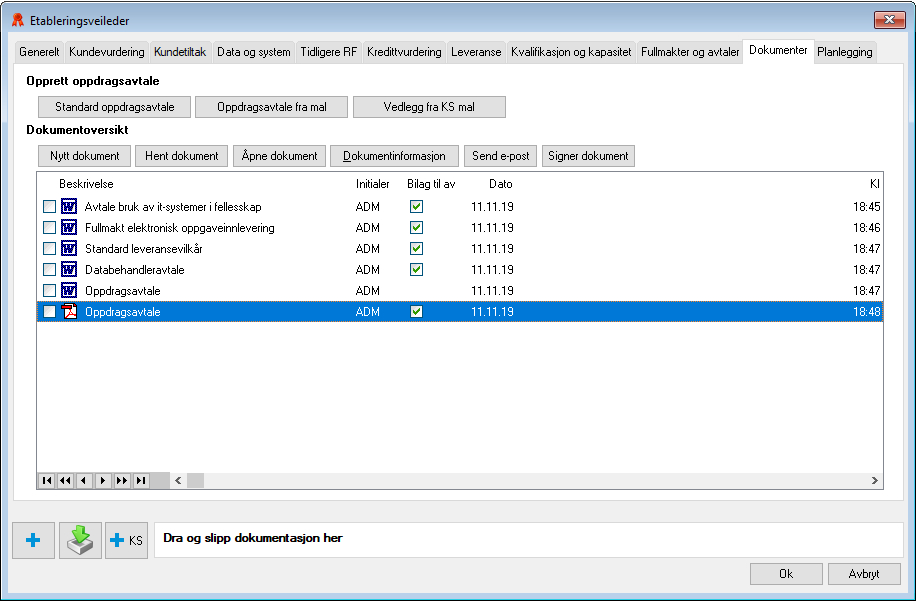Uncheck Bilag til av for Avtale bruk av it-systemer

(x=417, y=206)
